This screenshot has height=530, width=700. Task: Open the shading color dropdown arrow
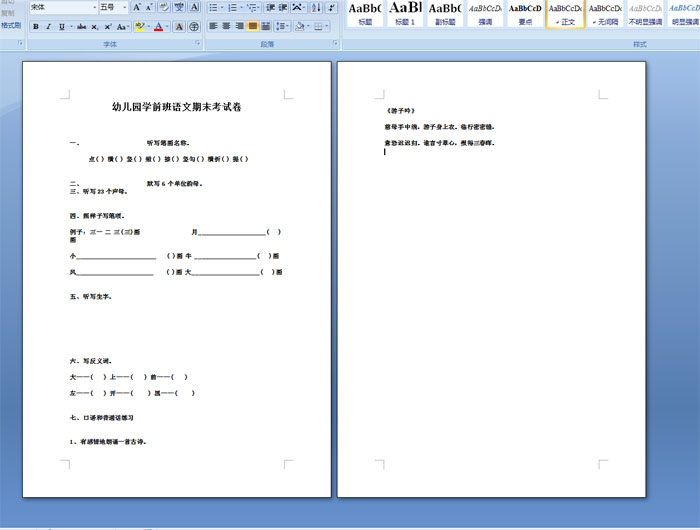(x=308, y=27)
